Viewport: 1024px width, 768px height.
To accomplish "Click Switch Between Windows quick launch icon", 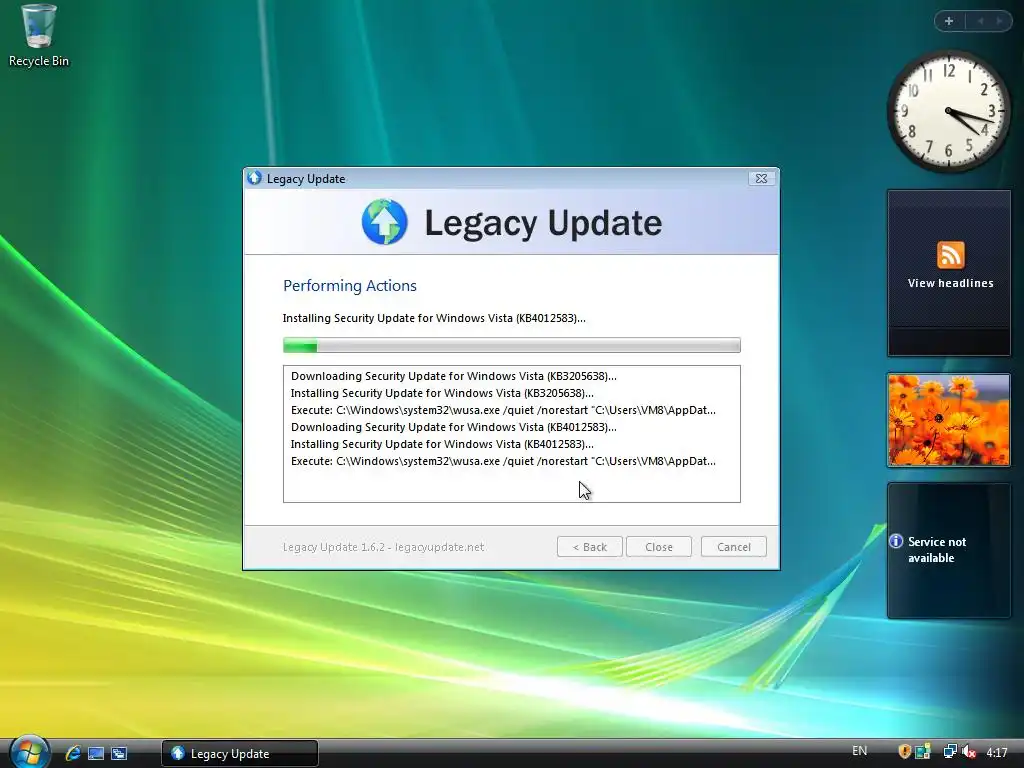I will (119, 753).
